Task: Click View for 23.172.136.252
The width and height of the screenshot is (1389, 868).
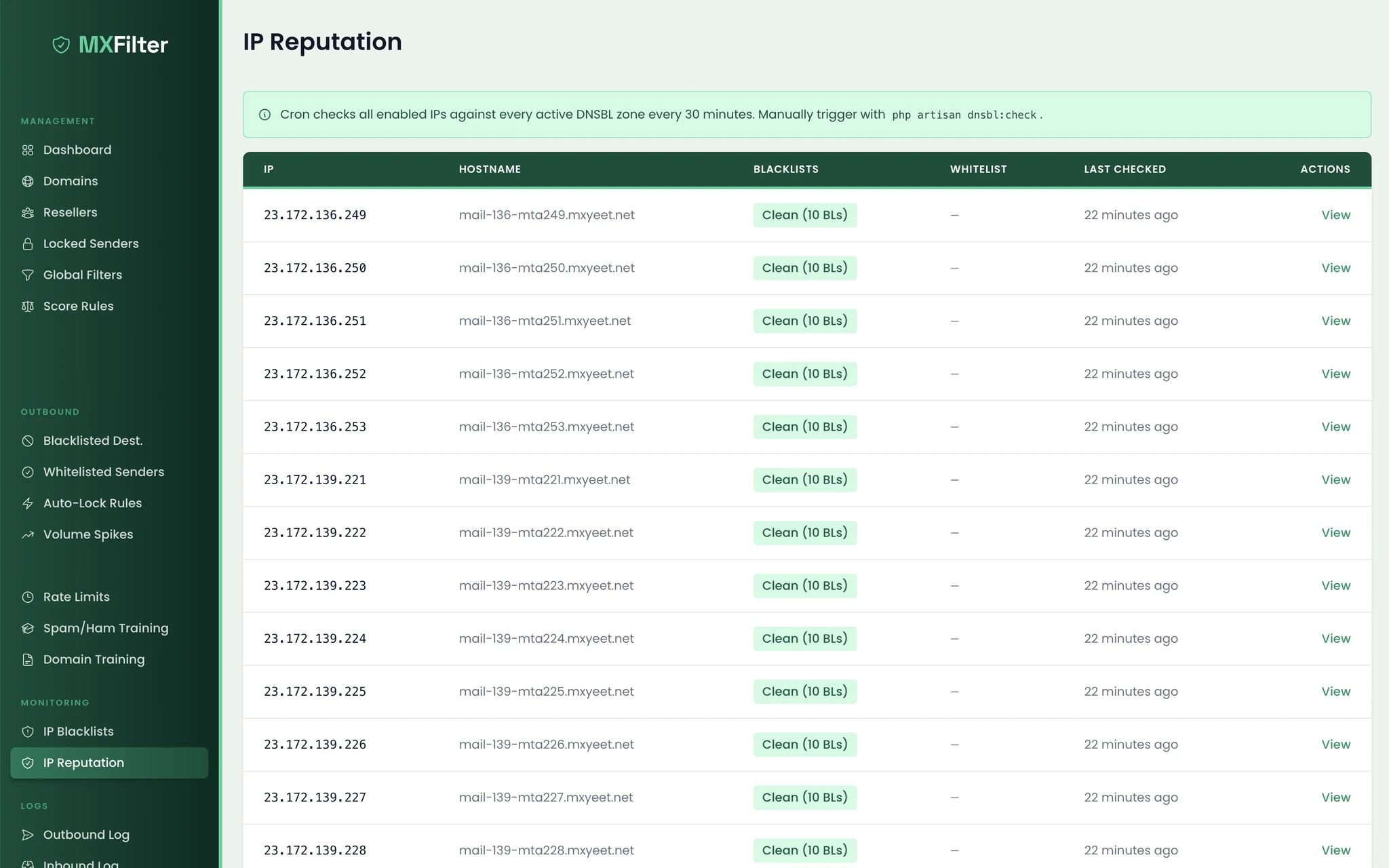Action: [x=1335, y=374]
